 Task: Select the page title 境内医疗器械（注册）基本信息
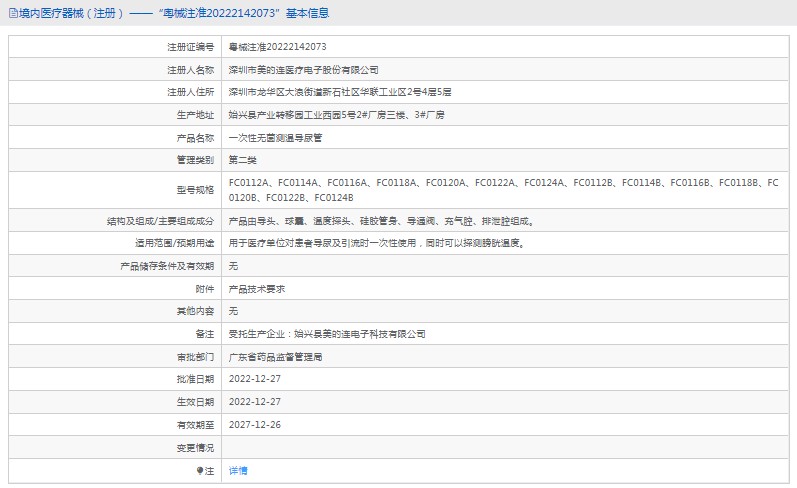pos(173,13)
